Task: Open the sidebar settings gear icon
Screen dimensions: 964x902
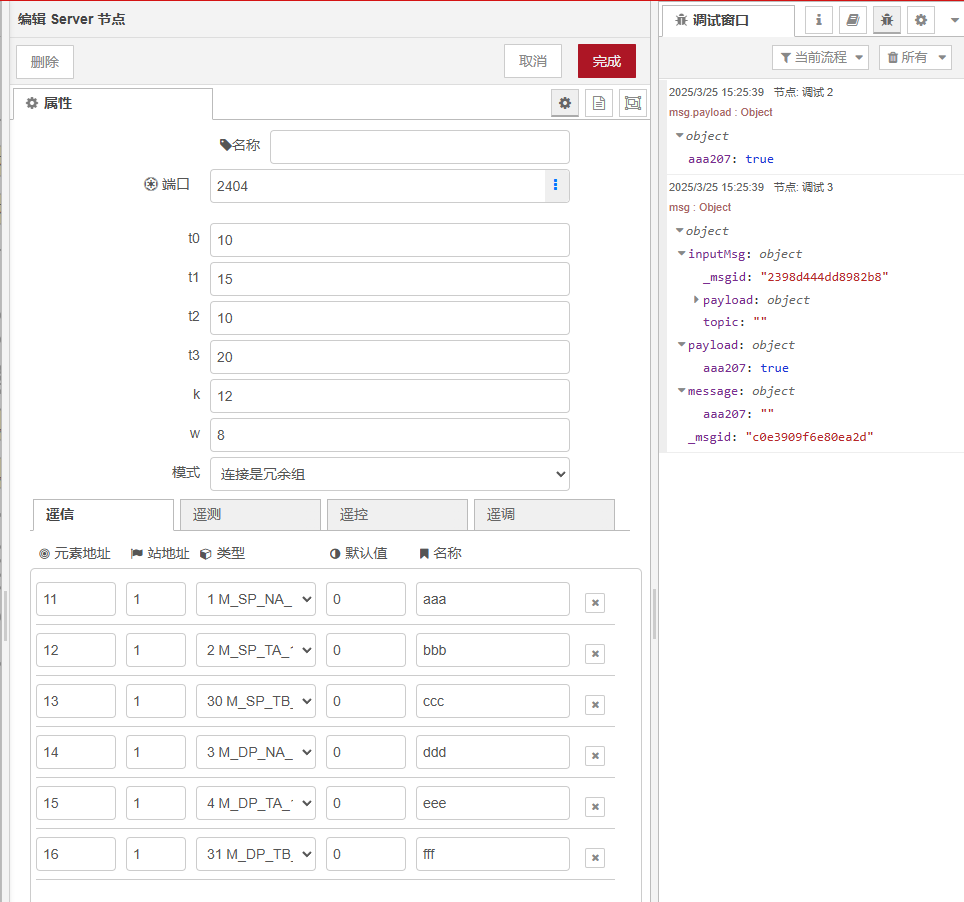Action: tap(920, 20)
